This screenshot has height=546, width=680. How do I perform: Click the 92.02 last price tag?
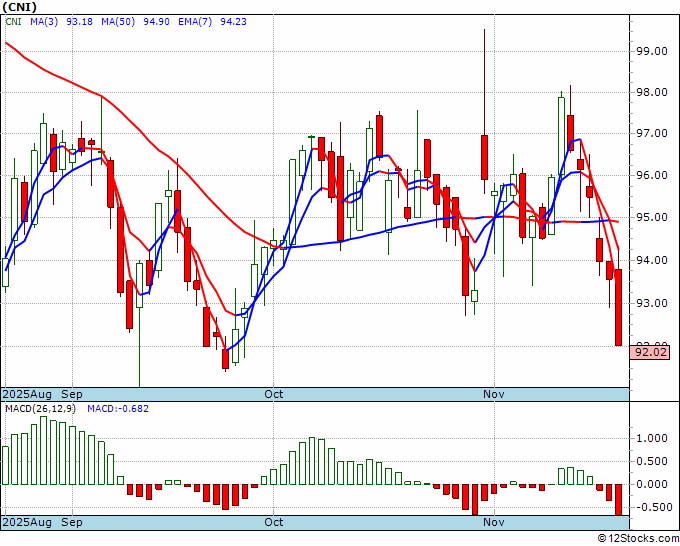tap(652, 352)
